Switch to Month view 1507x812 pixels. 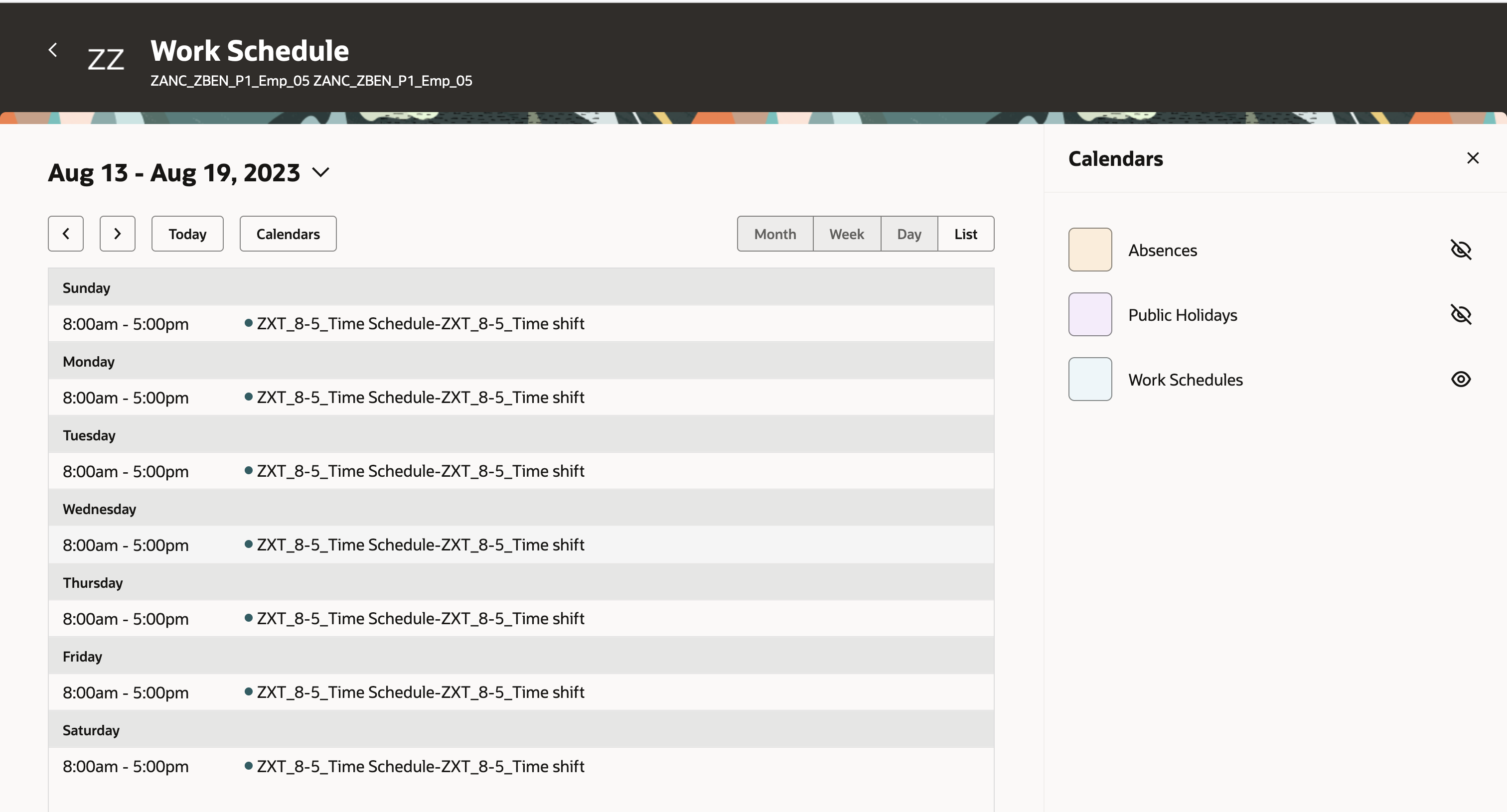tap(774, 233)
